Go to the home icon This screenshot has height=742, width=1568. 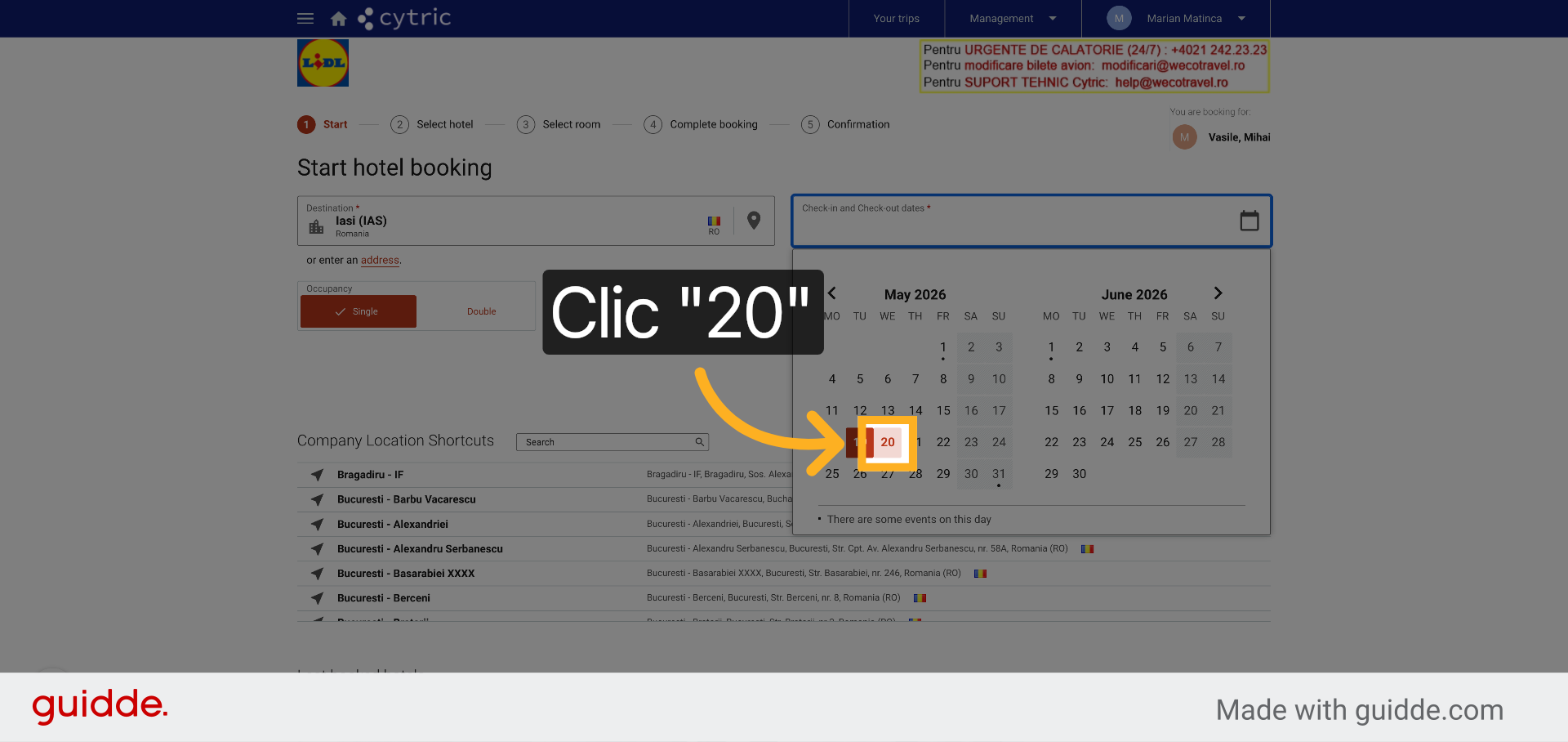338,18
